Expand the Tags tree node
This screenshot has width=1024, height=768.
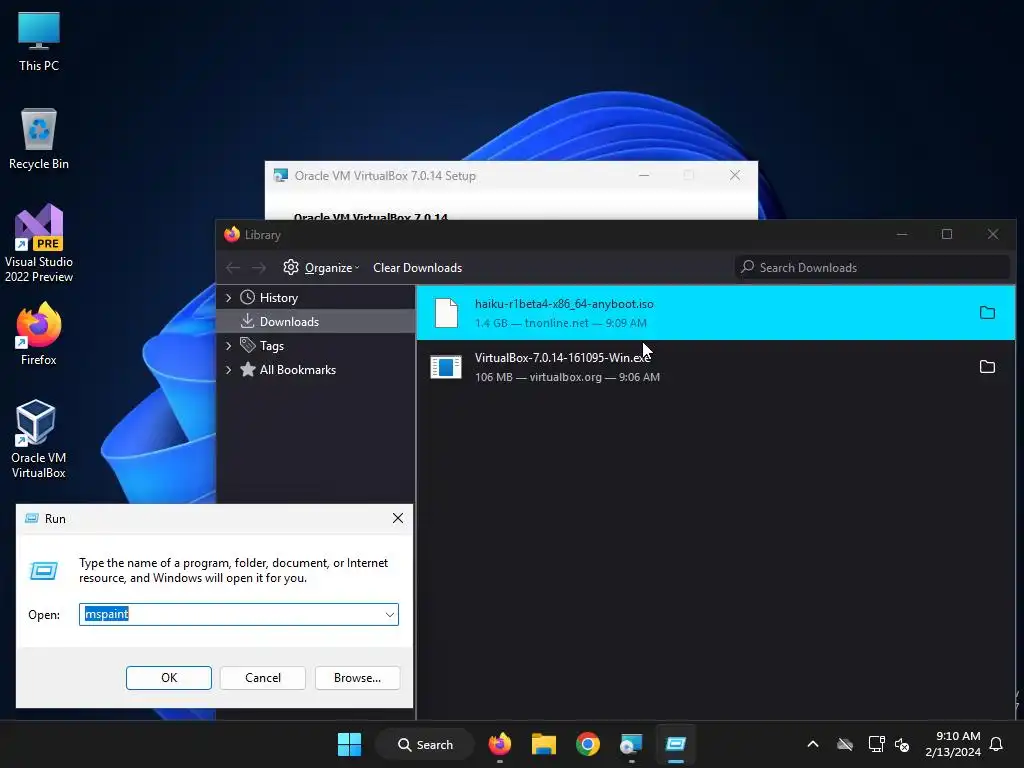[x=229, y=346]
